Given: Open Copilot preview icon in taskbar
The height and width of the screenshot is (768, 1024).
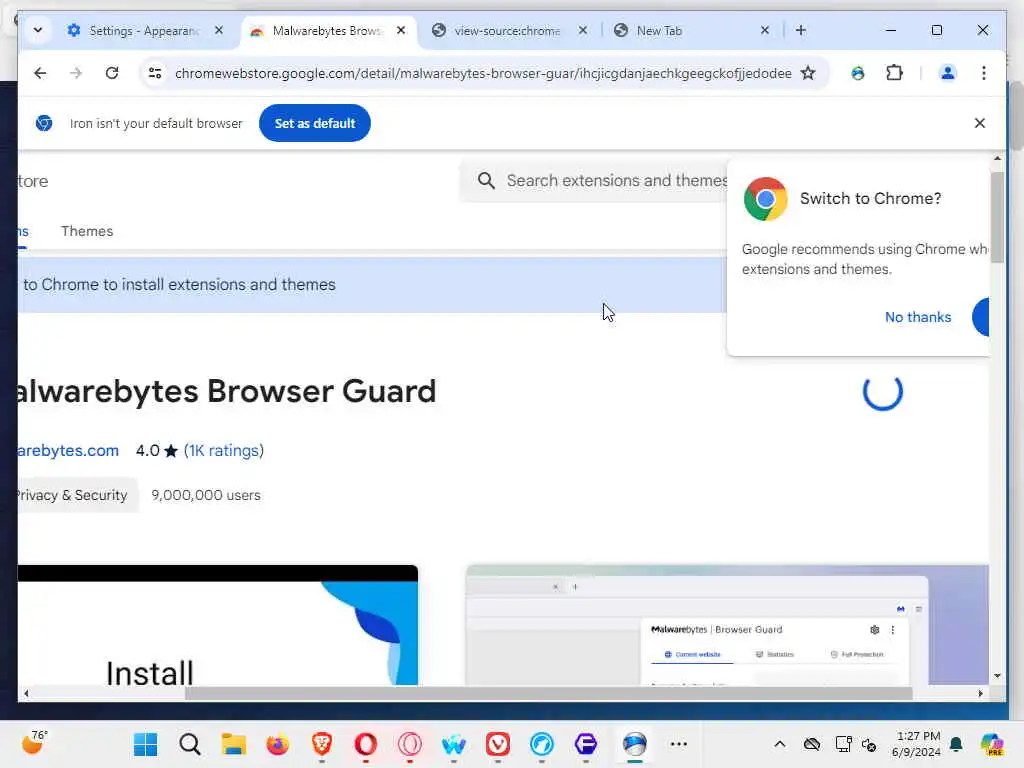Looking at the screenshot, I should pyautogui.click(x=992, y=744).
